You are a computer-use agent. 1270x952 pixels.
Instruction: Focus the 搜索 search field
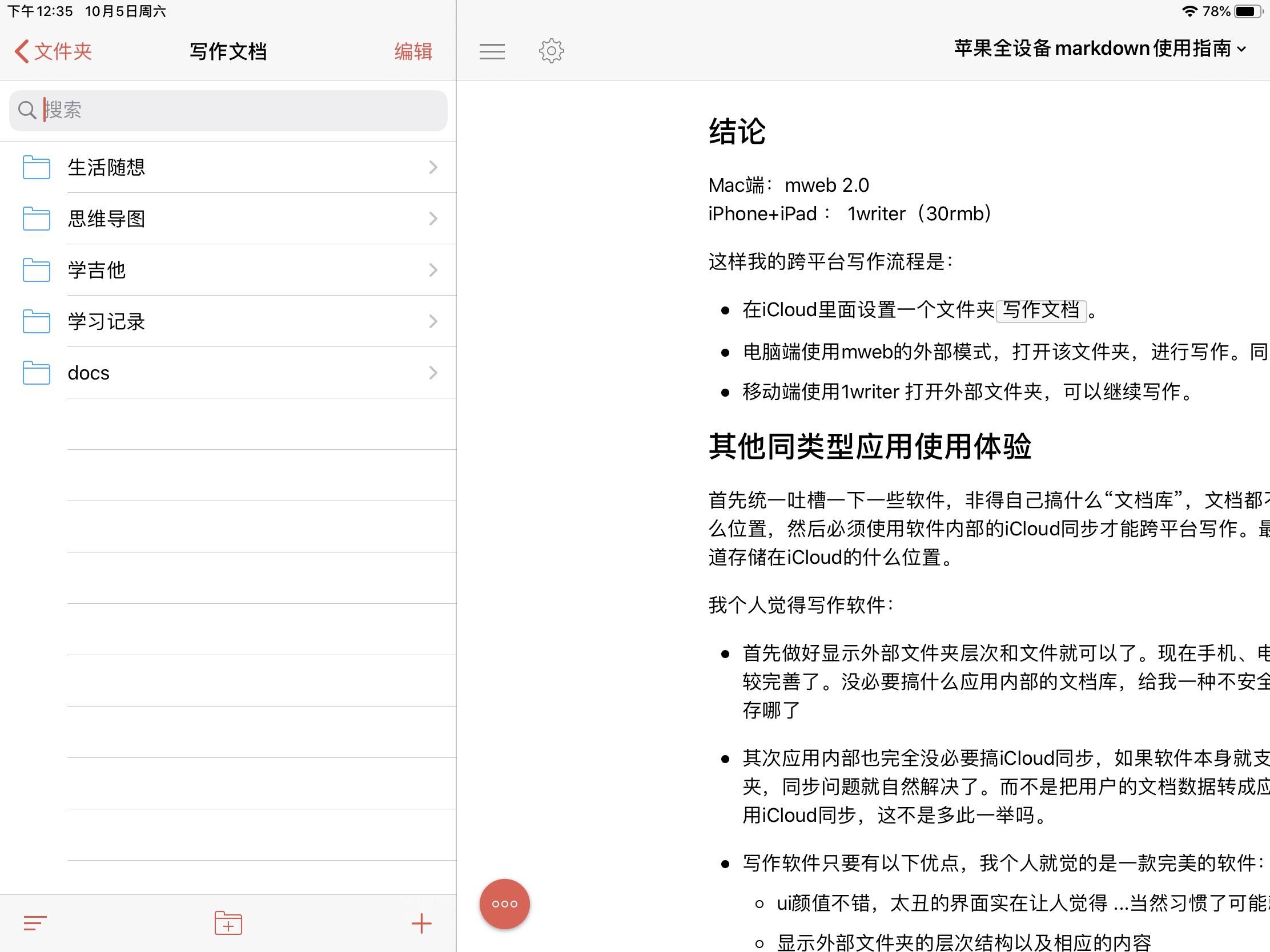pyautogui.click(x=228, y=110)
